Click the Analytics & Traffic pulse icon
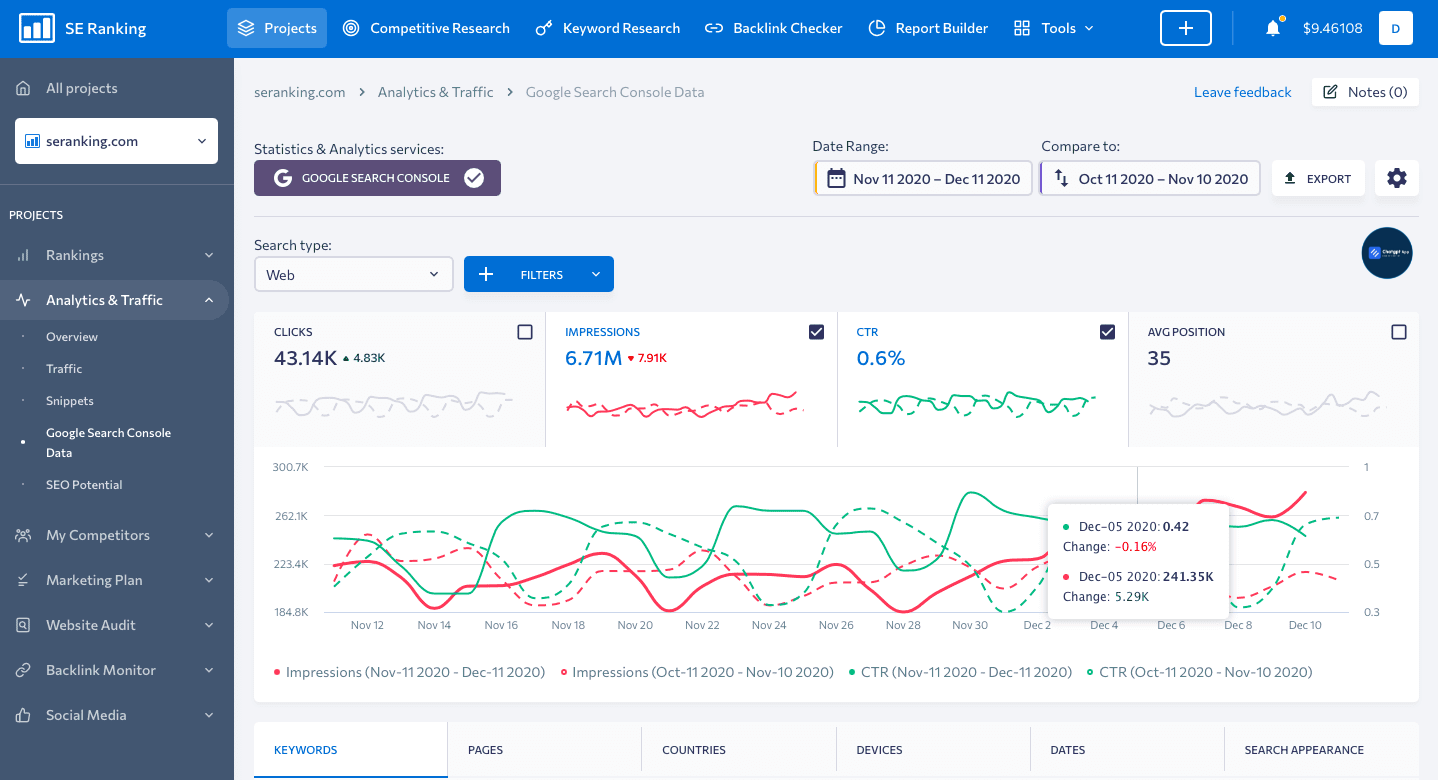This screenshot has width=1438, height=780. point(23,300)
